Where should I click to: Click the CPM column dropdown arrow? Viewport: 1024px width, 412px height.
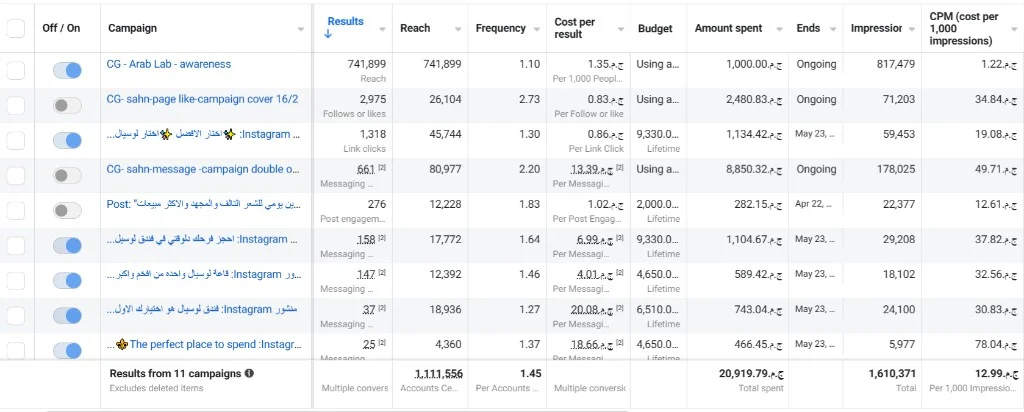point(1012,29)
